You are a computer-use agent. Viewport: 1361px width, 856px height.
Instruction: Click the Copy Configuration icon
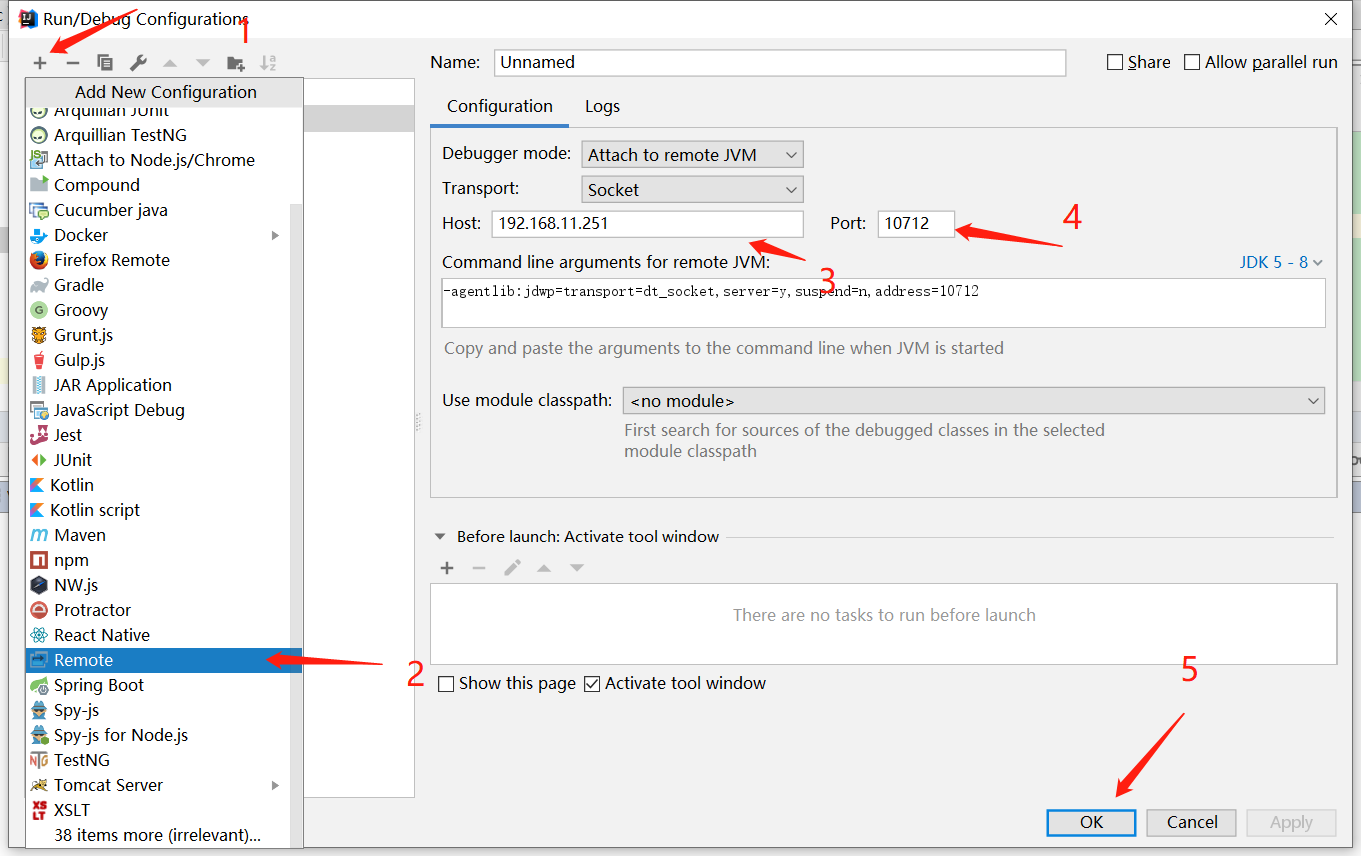[105, 63]
